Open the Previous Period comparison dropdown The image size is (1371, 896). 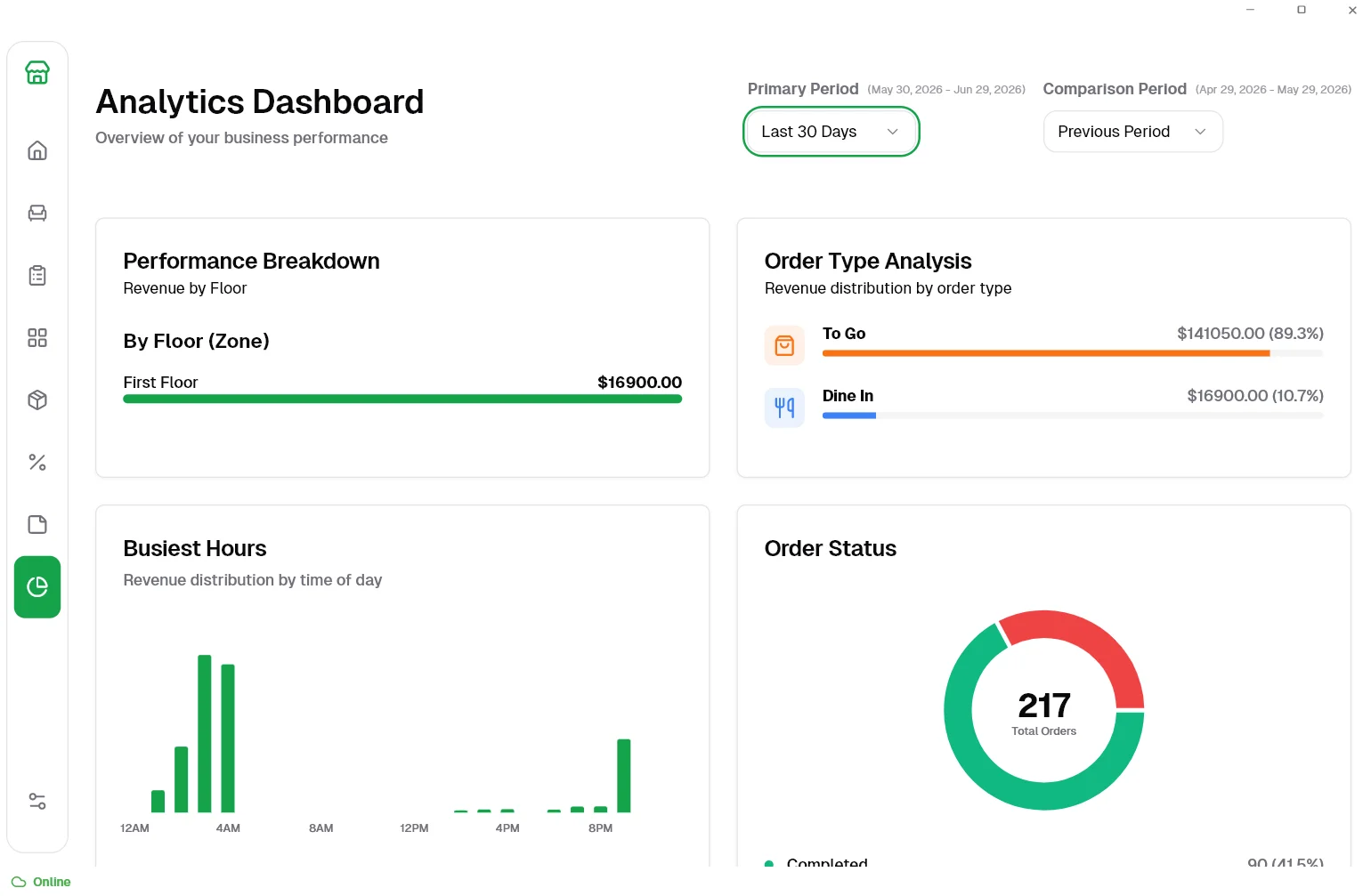pos(1132,132)
